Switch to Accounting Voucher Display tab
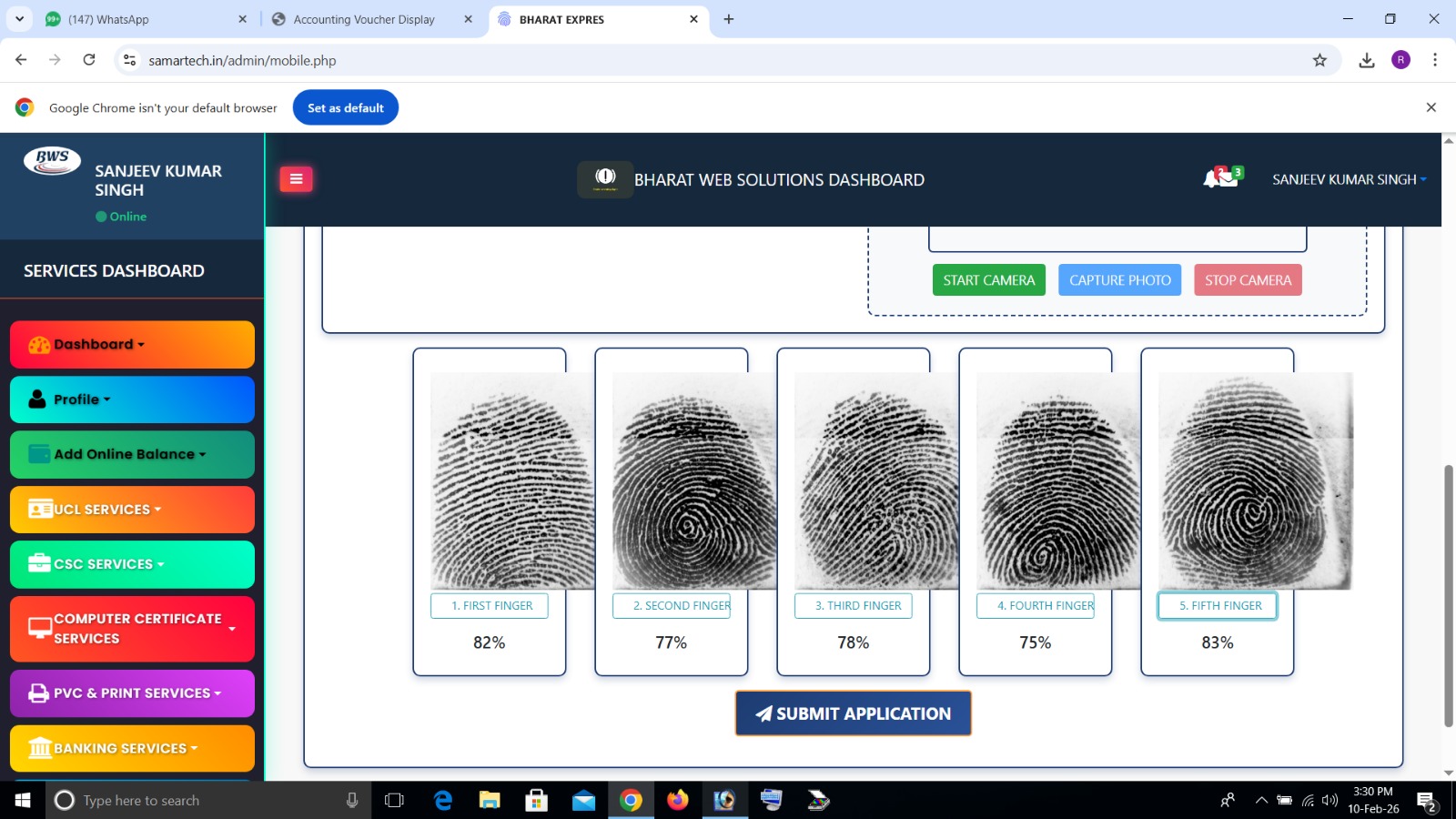This screenshot has width=1456, height=819. (x=364, y=19)
